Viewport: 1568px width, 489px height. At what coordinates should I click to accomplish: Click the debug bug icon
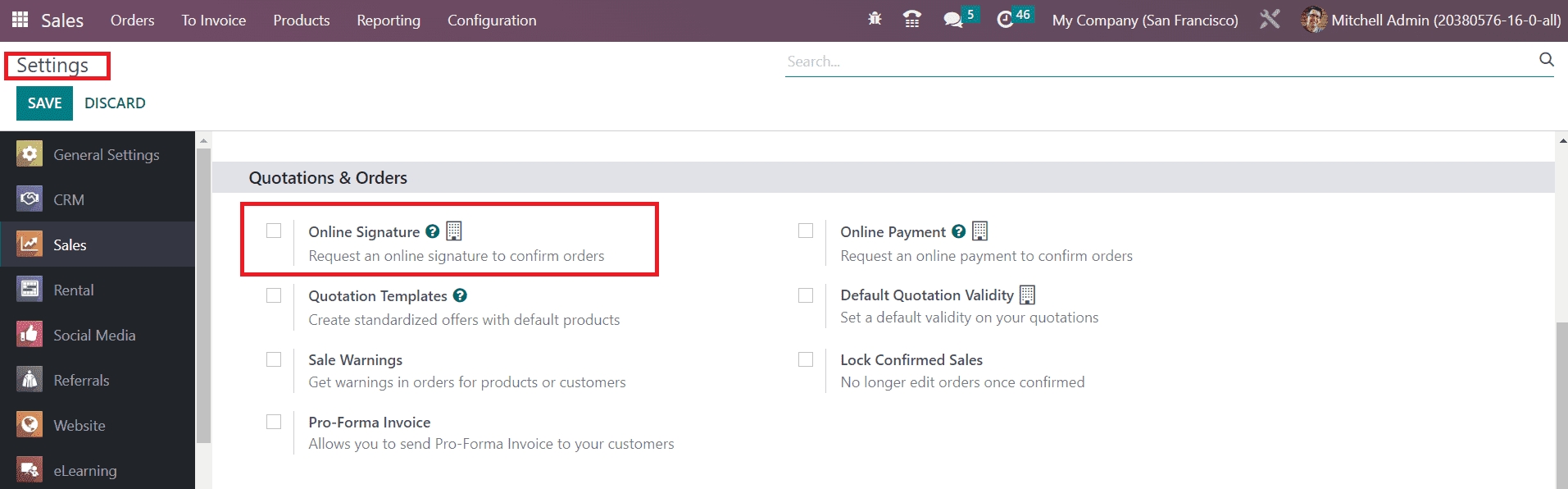(875, 19)
